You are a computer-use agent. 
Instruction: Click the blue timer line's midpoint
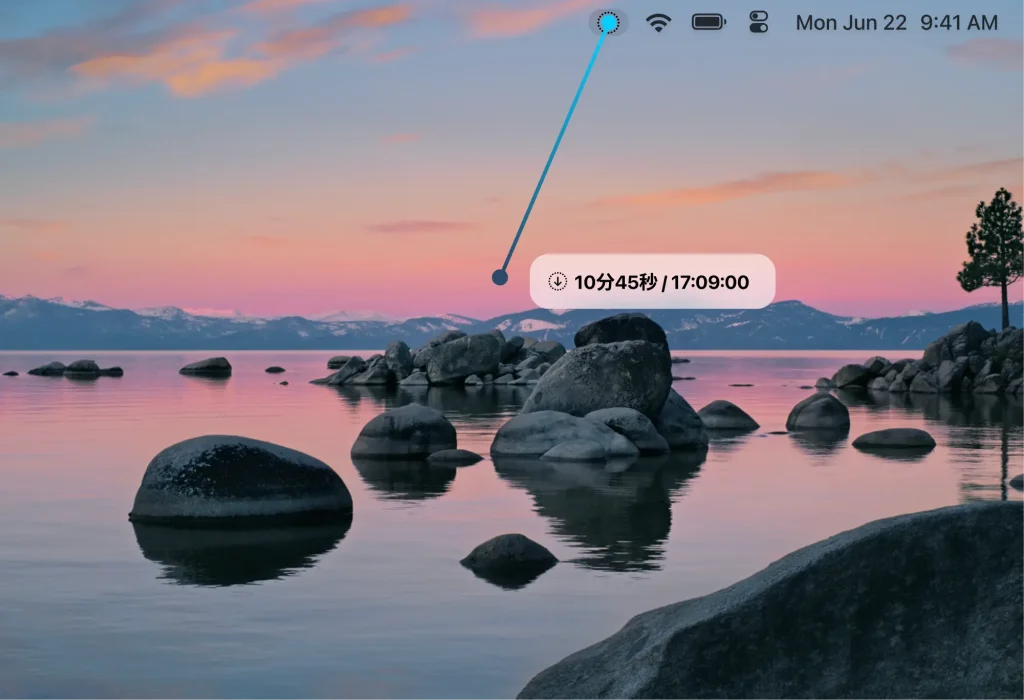[x=554, y=150]
